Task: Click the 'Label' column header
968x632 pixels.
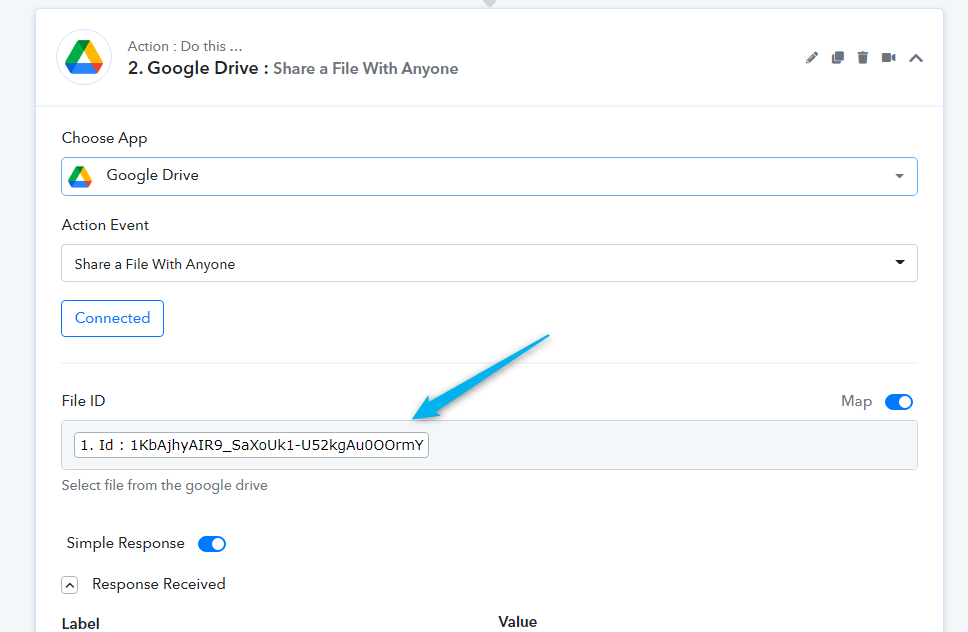Action: (x=80, y=624)
